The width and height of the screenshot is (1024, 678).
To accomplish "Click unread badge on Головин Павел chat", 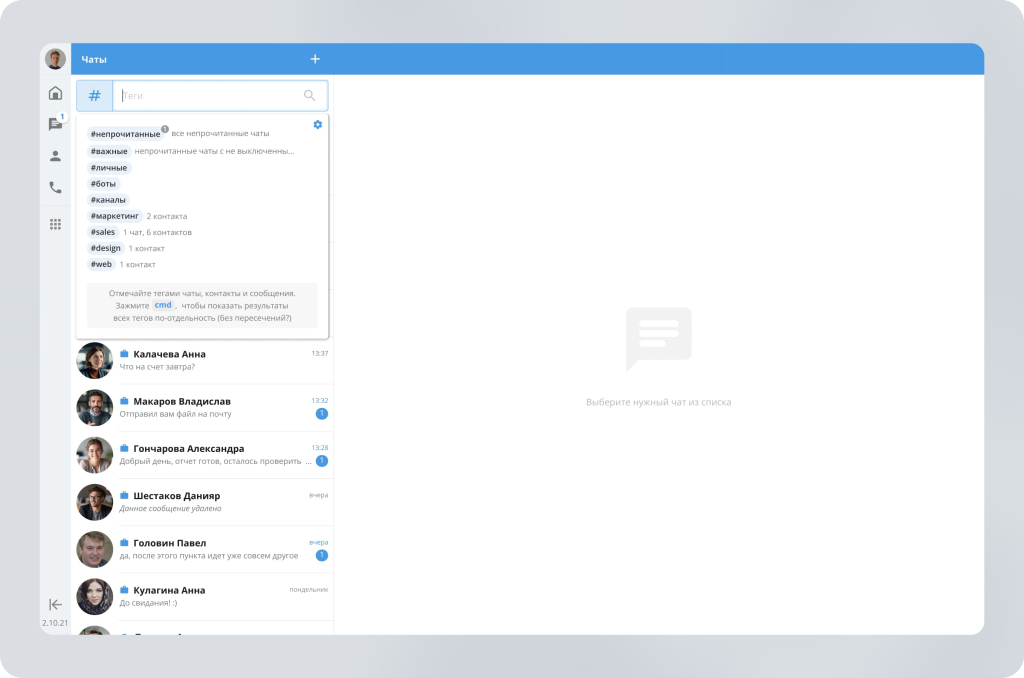I will pyautogui.click(x=321, y=555).
